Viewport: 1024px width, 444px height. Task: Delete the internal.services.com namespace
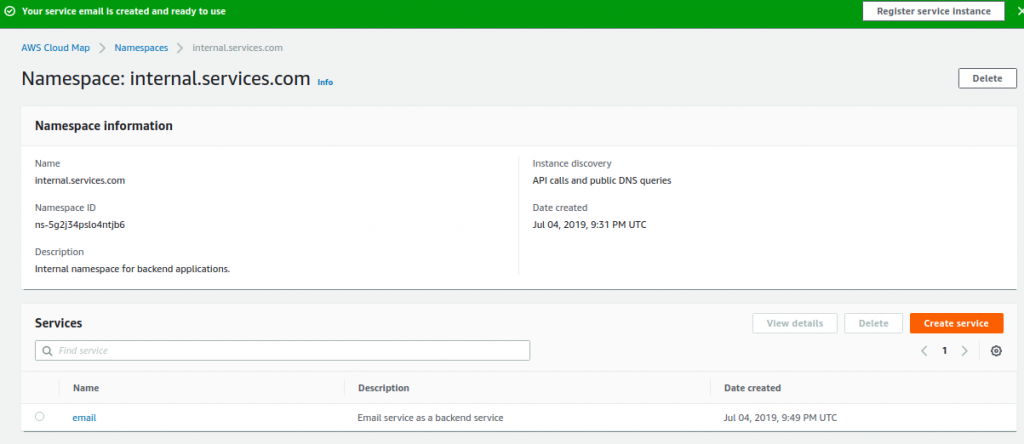(987, 78)
